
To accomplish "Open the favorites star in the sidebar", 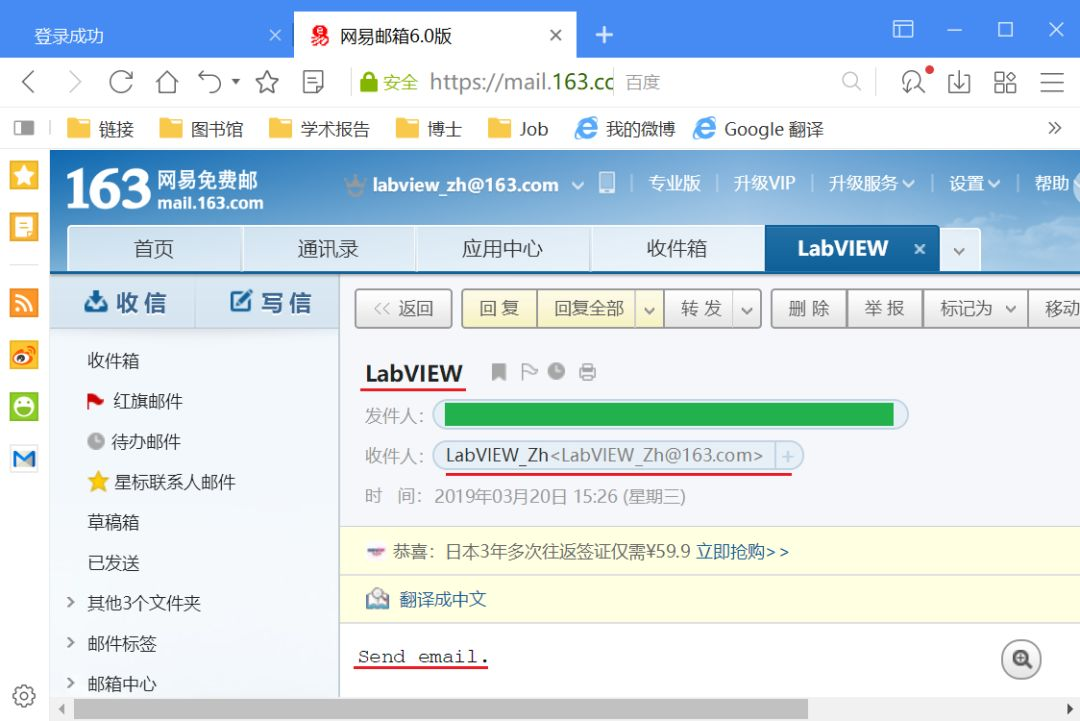I will click(x=24, y=175).
